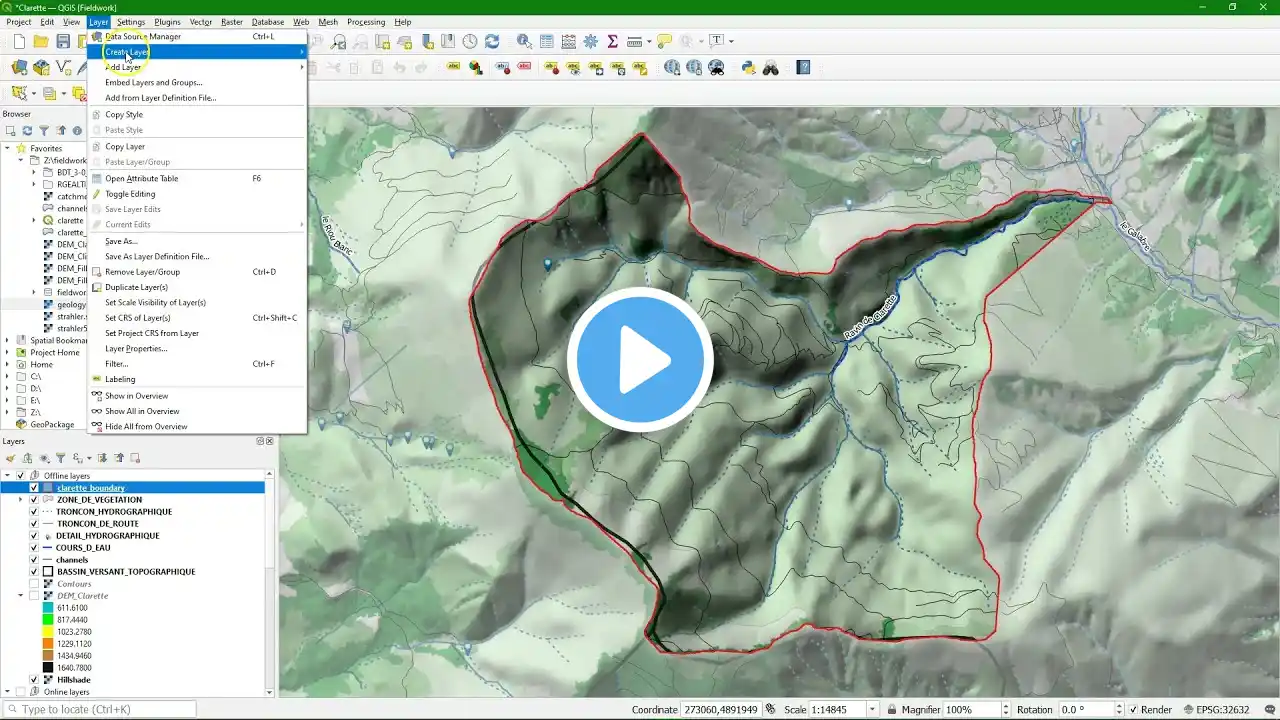Click the Identify Features tool icon
The width and height of the screenshot is (1280, 720).
524,41
